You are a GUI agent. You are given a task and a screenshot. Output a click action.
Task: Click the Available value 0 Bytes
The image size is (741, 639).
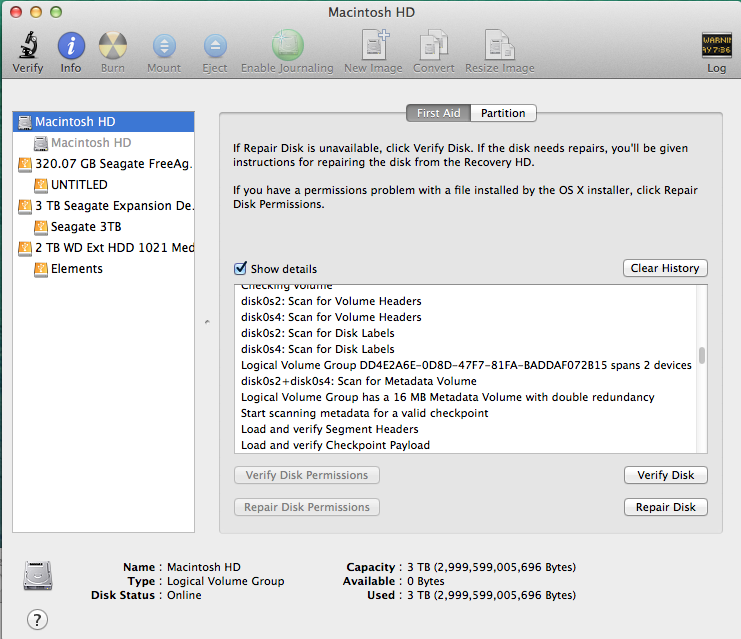click(426, 581)
